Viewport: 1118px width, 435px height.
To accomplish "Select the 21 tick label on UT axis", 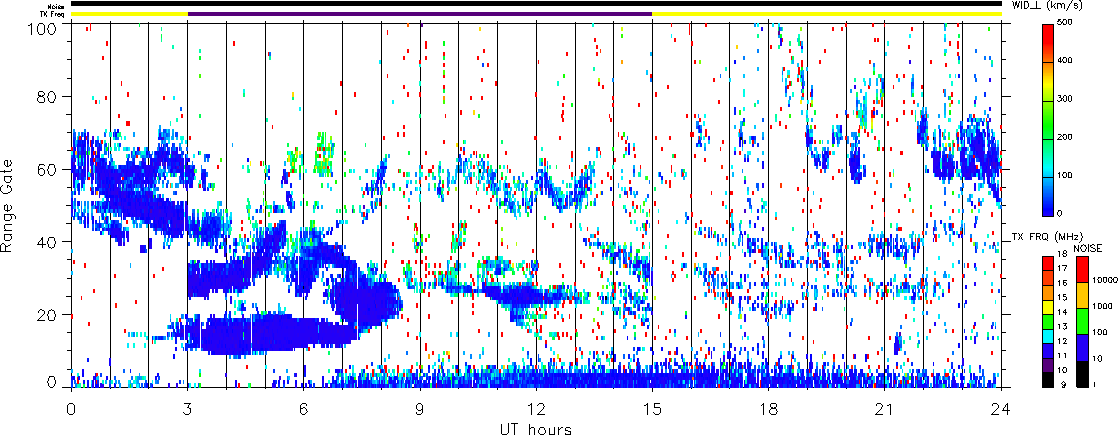I will point(885,407).
